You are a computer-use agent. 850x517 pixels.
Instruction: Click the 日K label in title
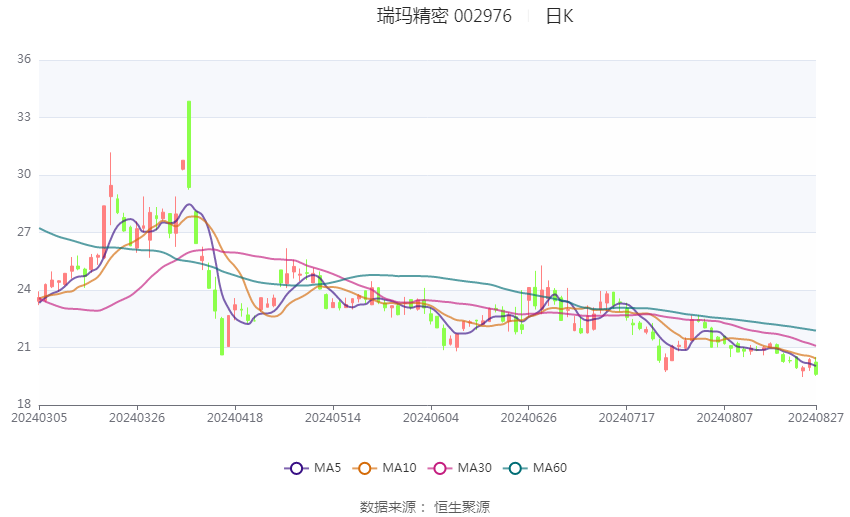pyautogui.click(x=559, y=16)
